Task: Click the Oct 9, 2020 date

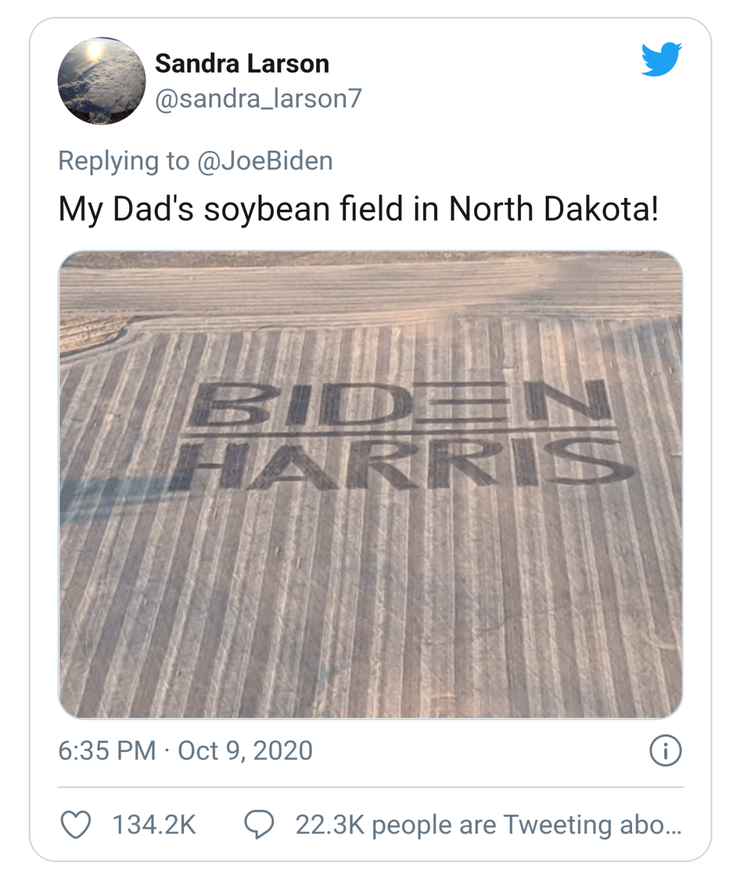Action: 244,750
